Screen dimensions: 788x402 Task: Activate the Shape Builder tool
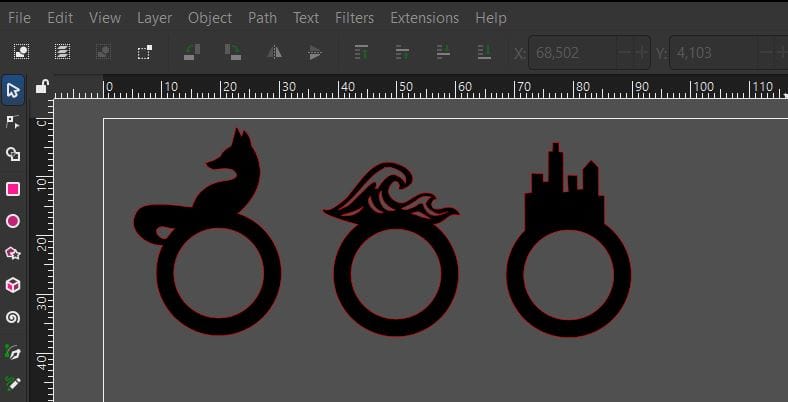(13, 155)
